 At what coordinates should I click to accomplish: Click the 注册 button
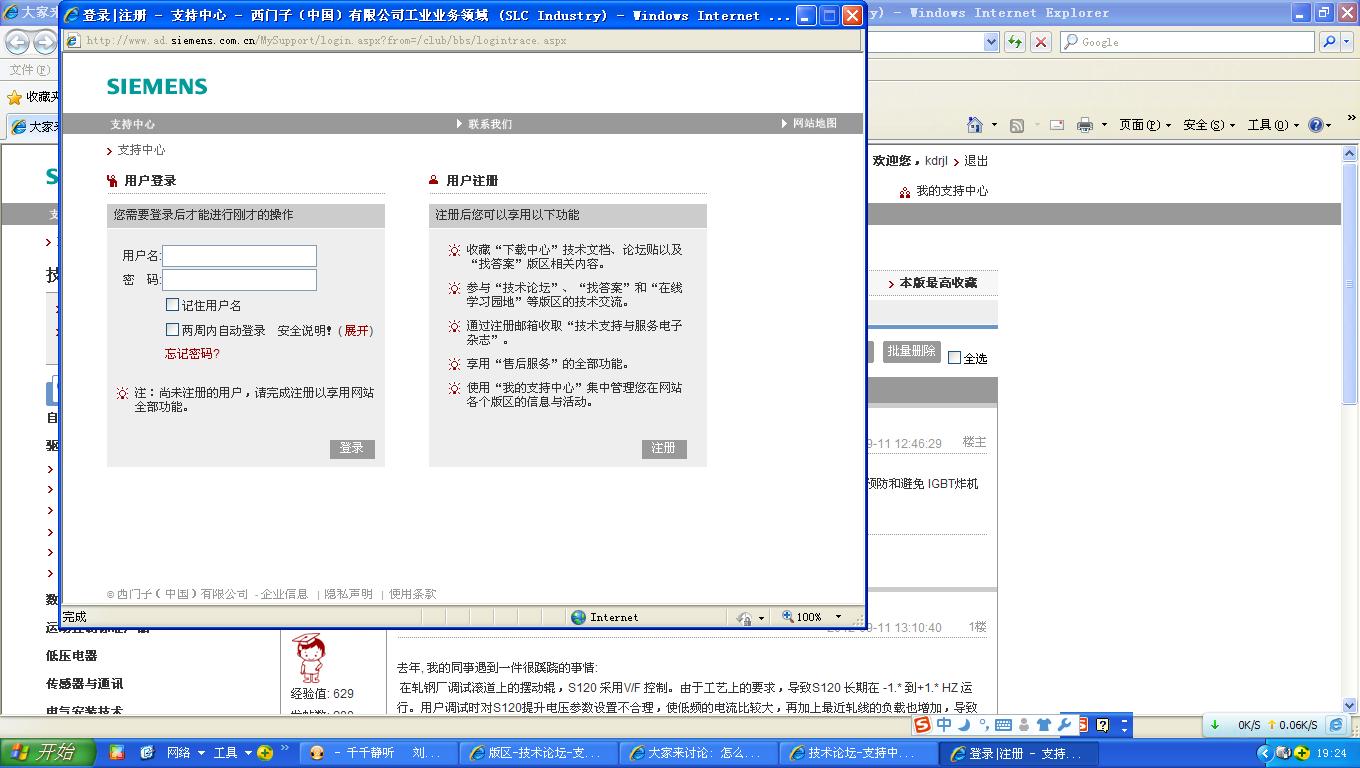click(x=664, y=448)
